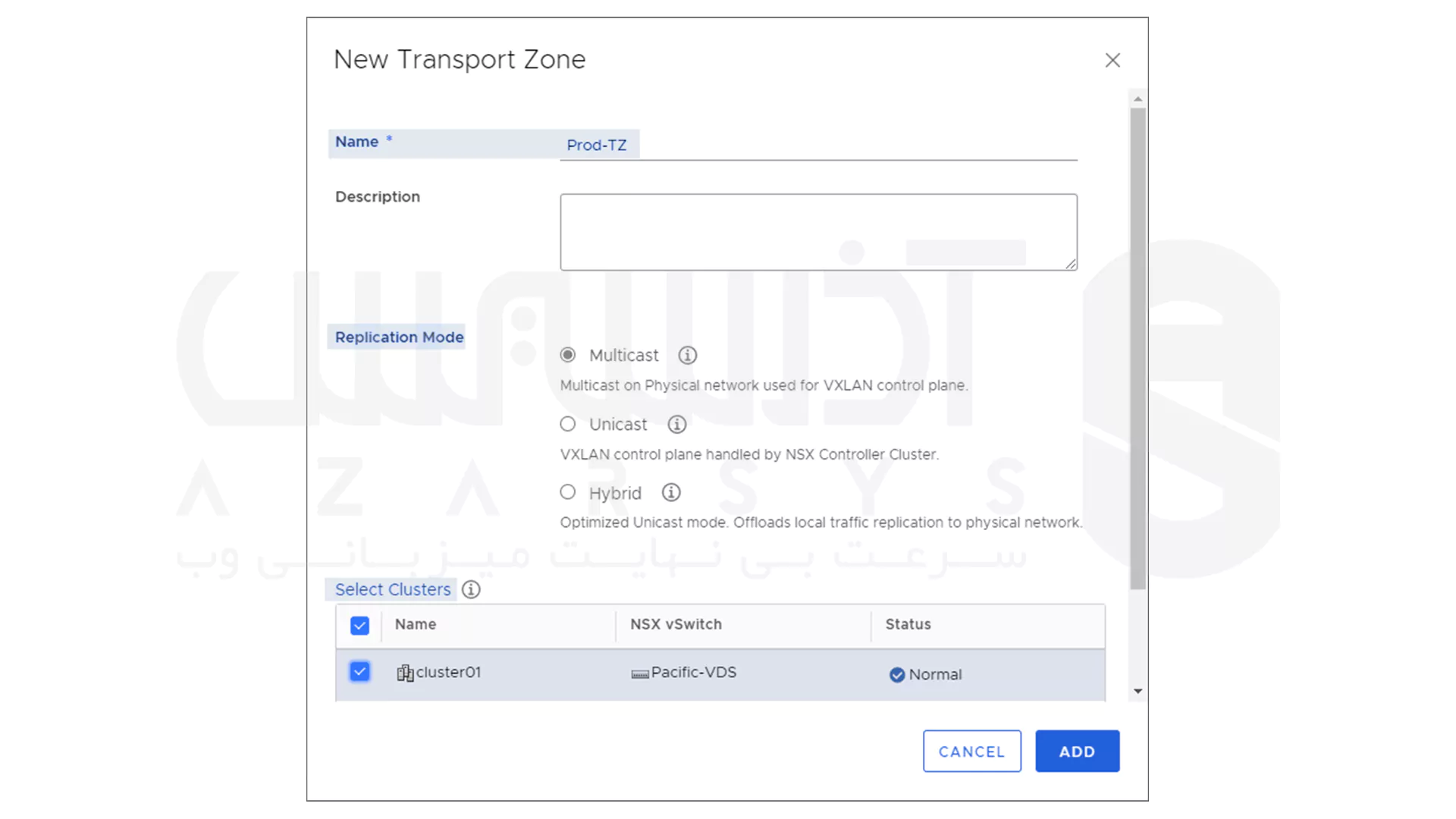
Task: Click the scrollbar up arrow
Action: tap(1137, 99)
